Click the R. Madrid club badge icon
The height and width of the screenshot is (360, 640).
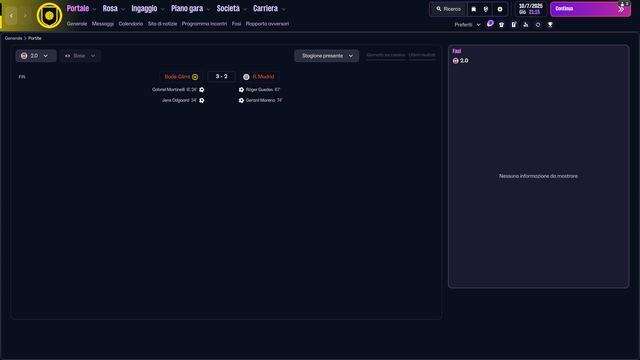pos(246,77)
